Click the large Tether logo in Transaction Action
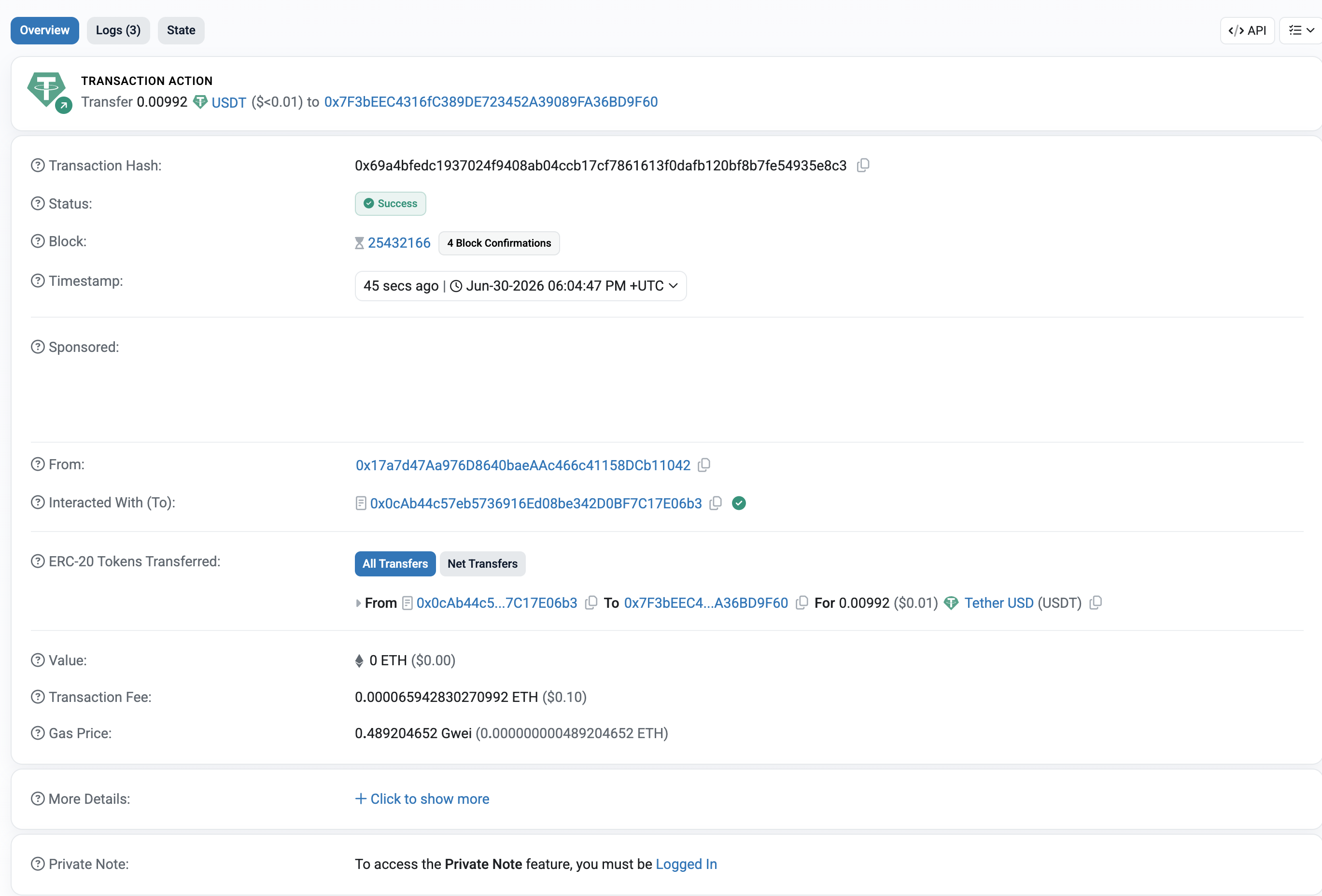 [47, 89]
